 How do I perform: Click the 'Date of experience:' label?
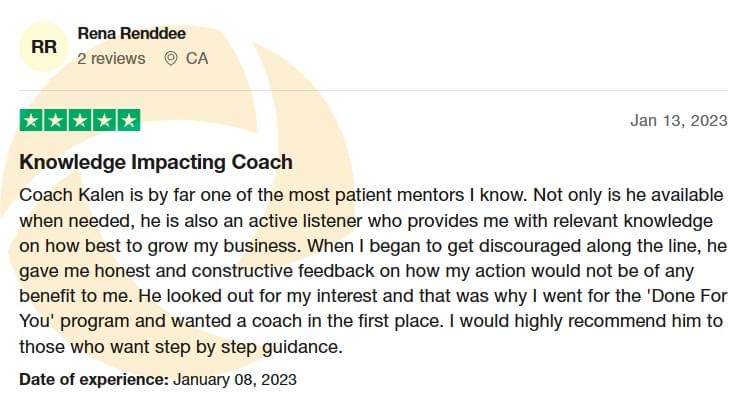coord(94,379)
